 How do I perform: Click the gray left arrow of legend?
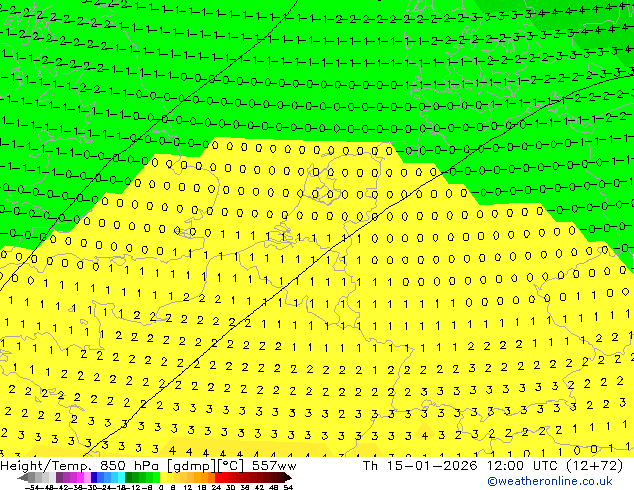[x=23, y=477]
